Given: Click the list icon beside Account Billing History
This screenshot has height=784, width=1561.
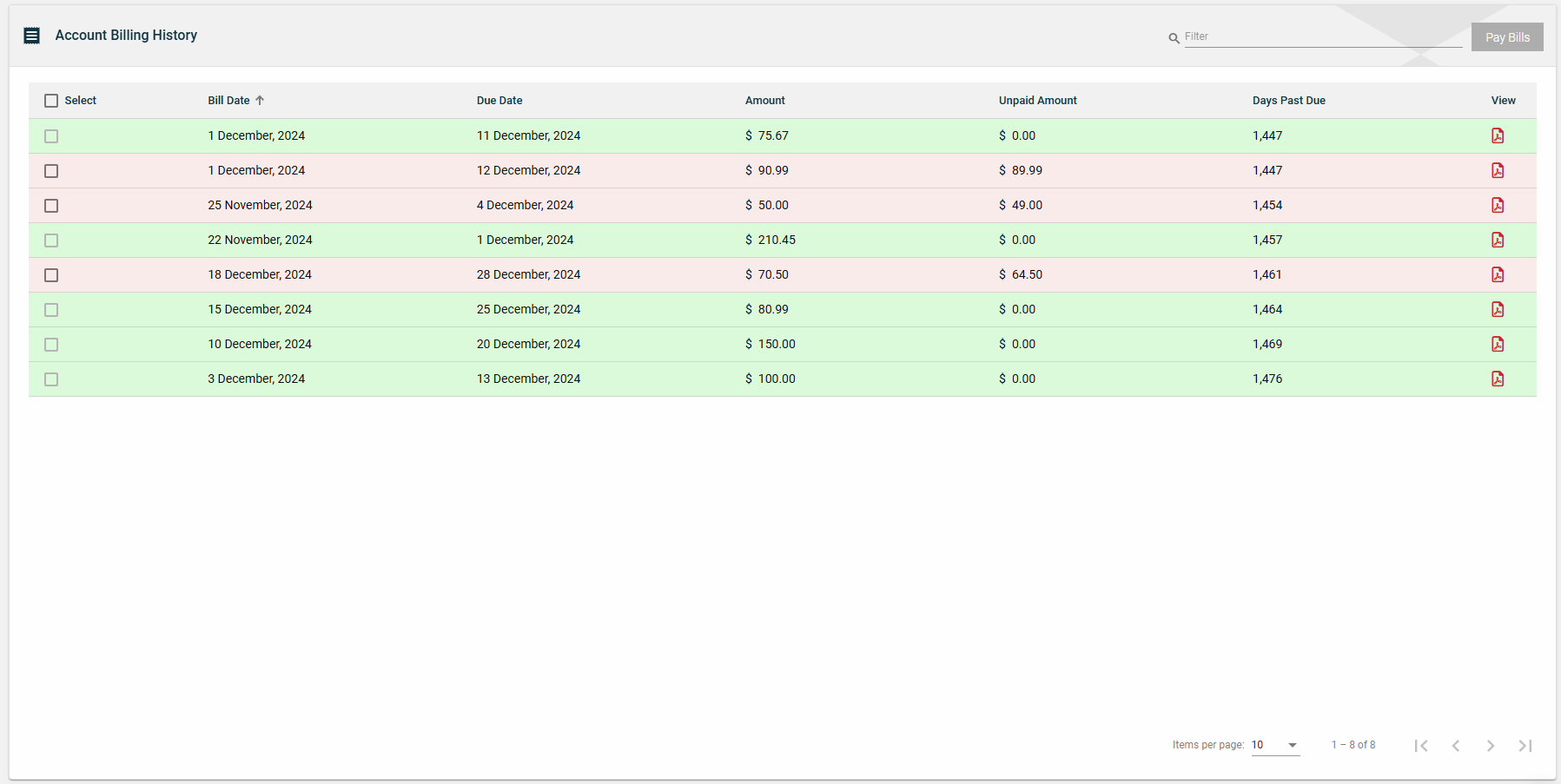Looking at the screenshot, I should tap(31, 35).
